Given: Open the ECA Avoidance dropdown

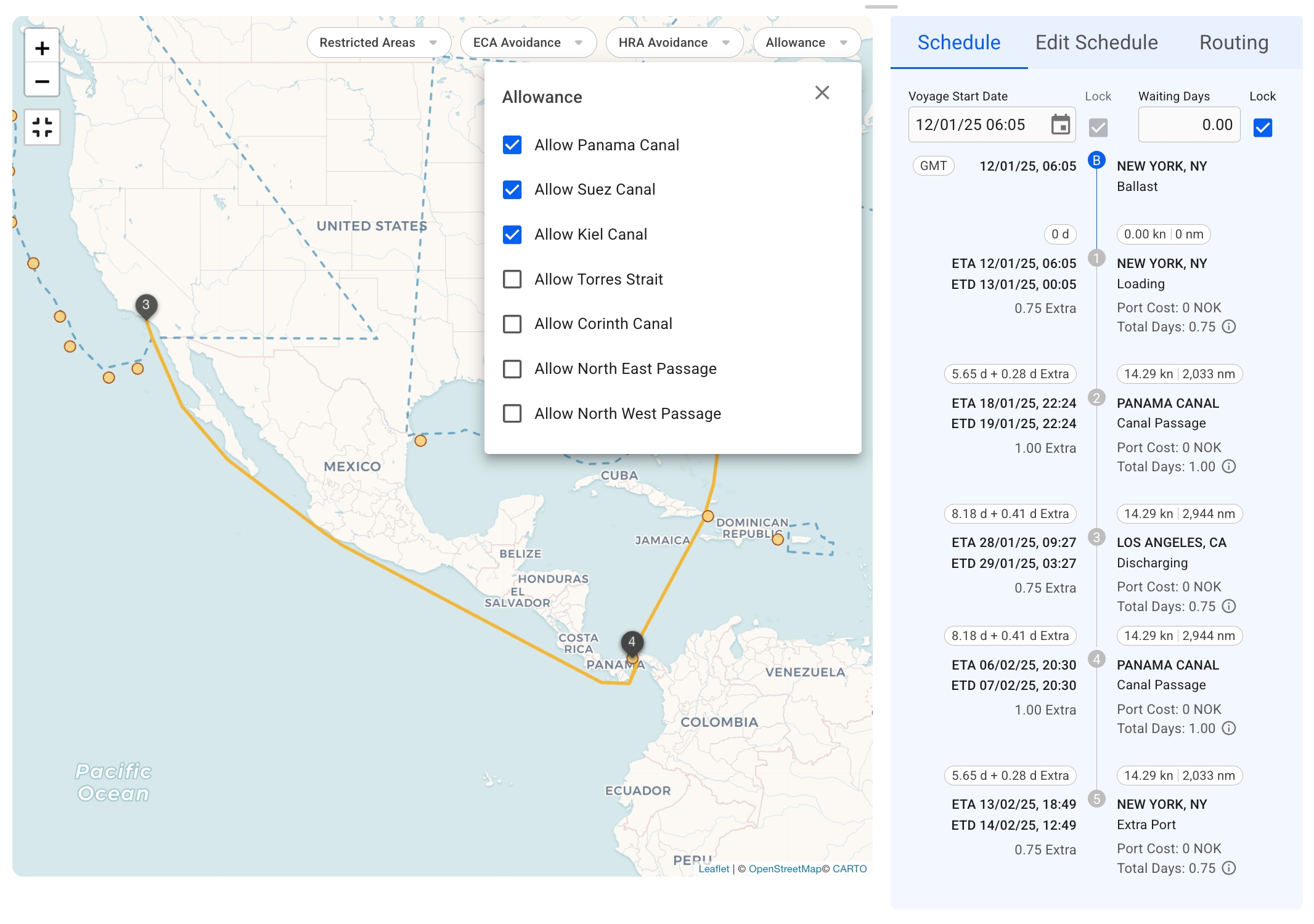Looking at the screenshot, I should [528, 43].
